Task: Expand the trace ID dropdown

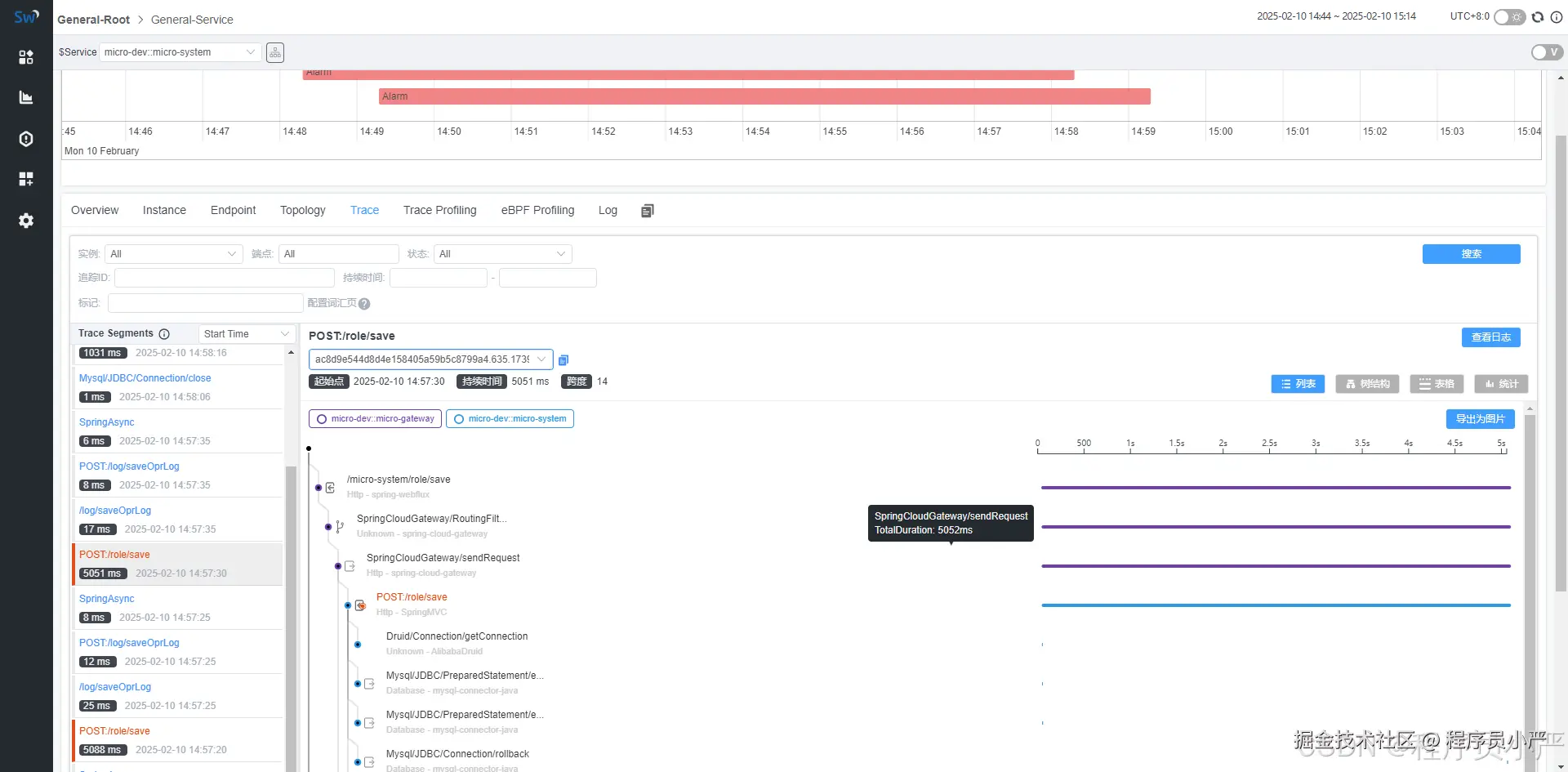Action: click(x=430, y=359)
